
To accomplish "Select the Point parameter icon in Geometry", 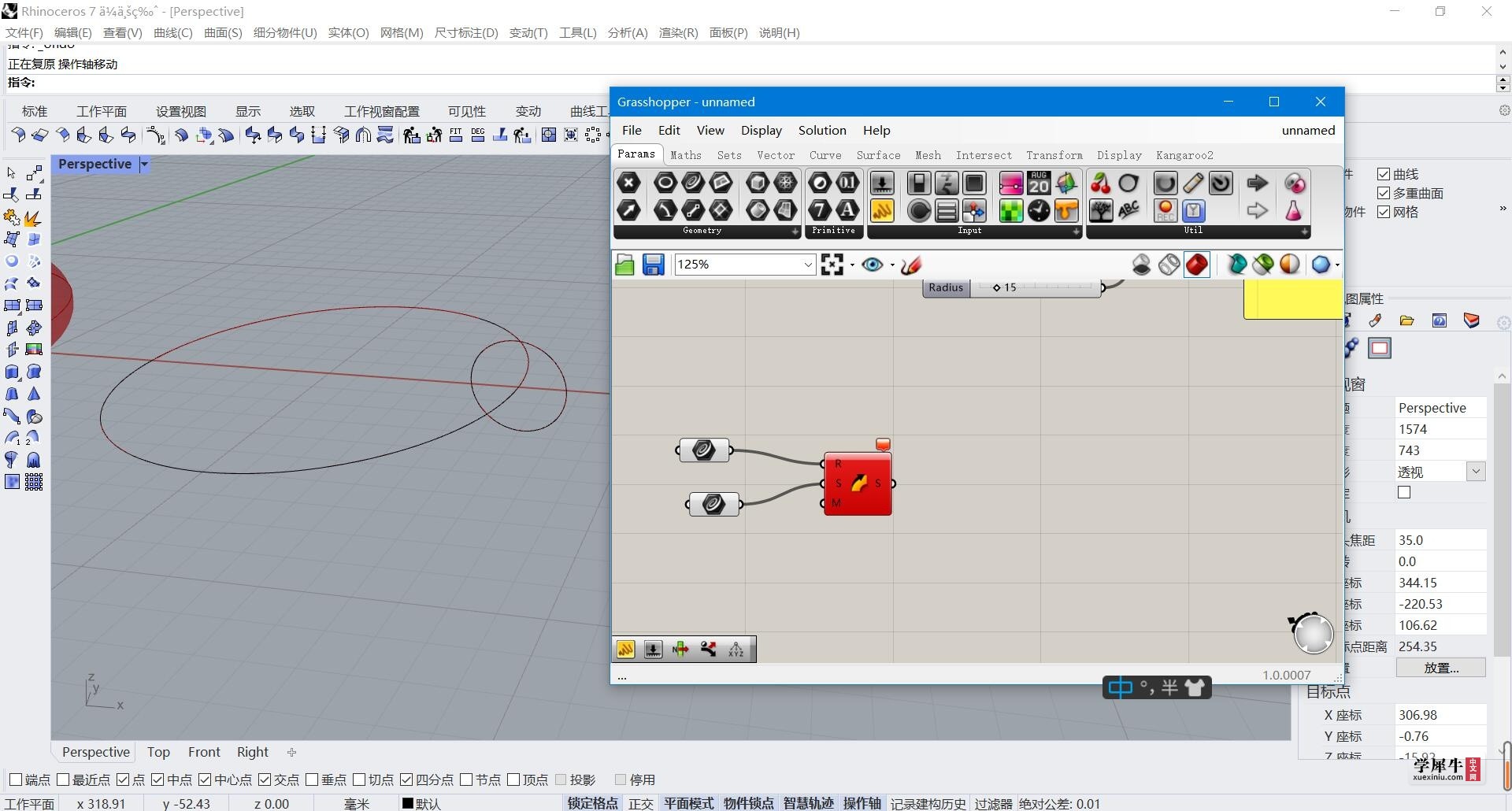I will point(628,183).
